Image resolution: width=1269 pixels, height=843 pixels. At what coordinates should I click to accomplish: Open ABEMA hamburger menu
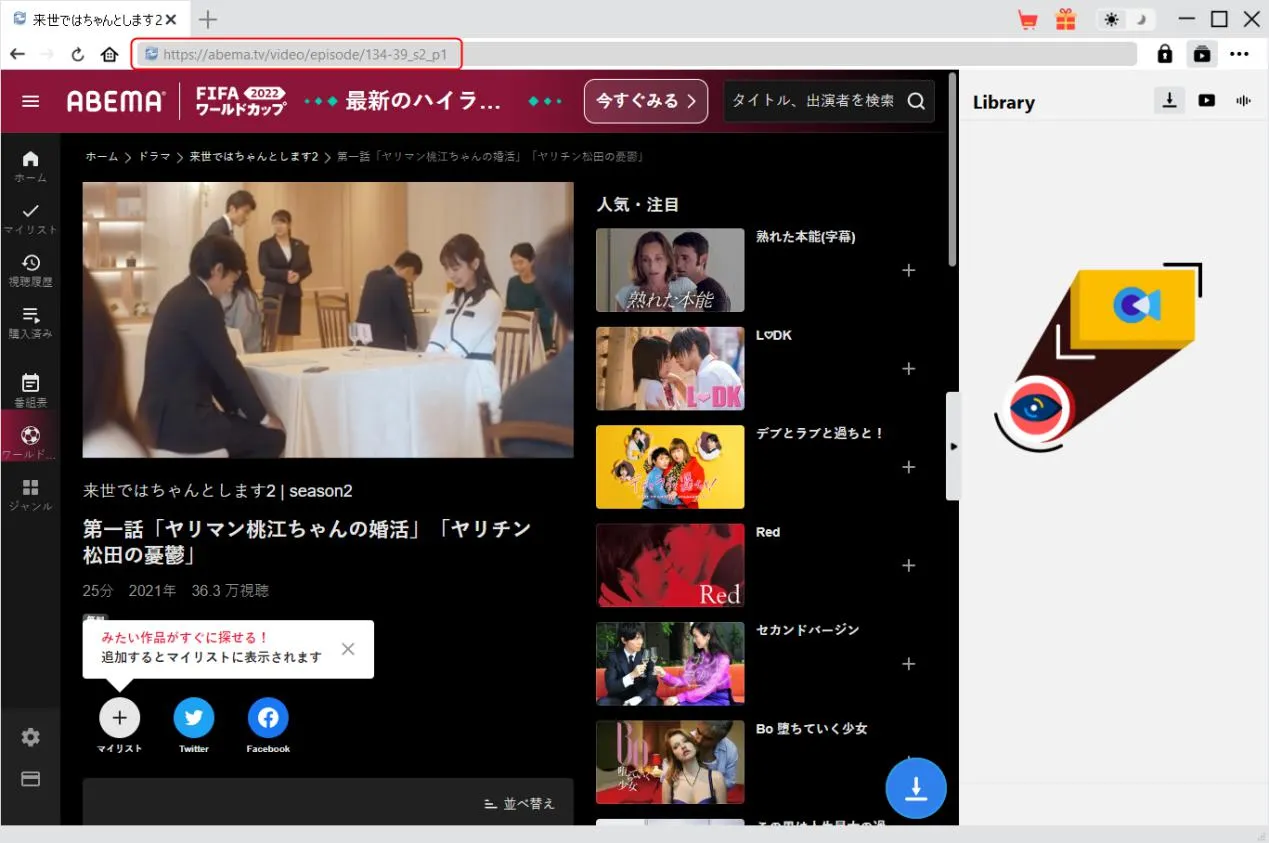[x=31, y=101]
